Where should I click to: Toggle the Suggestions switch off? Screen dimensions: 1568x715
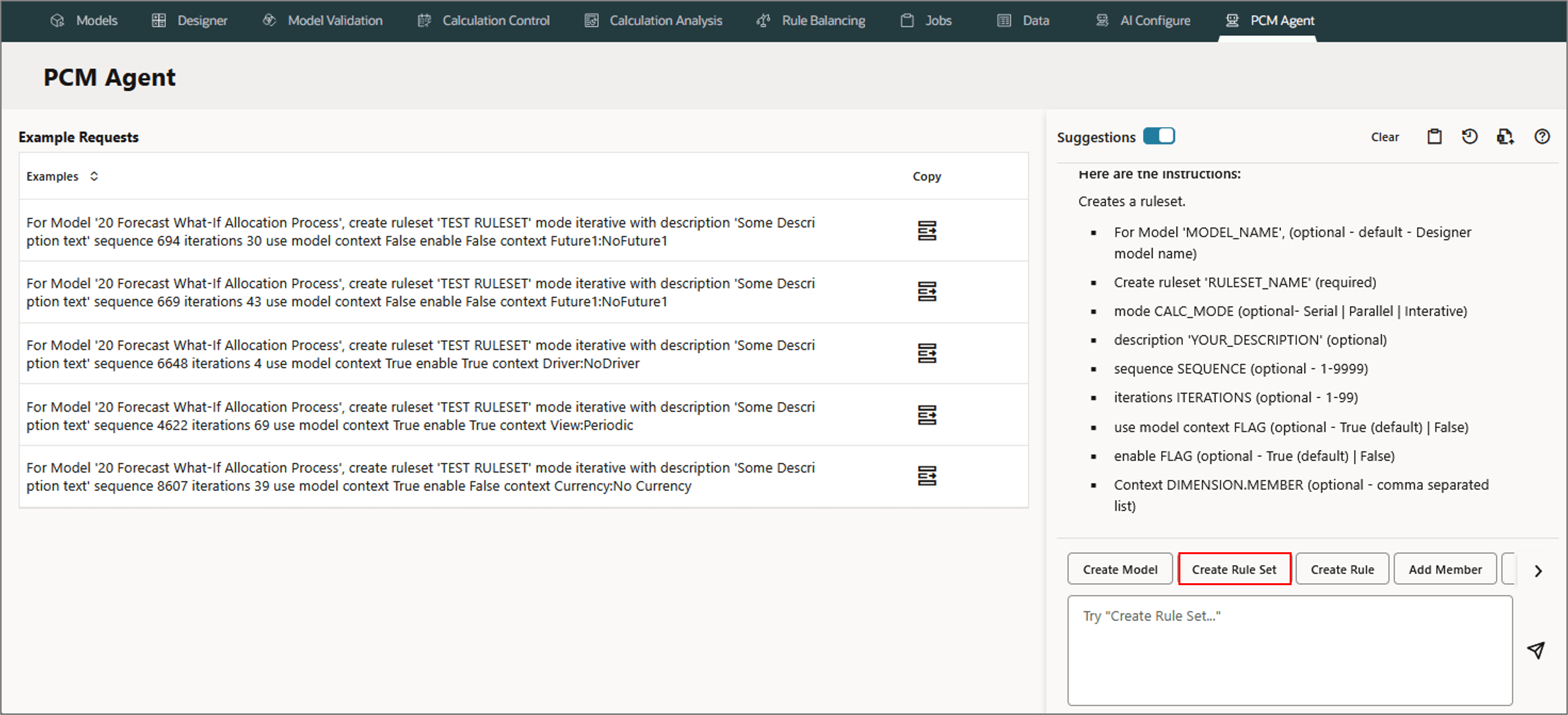pyautogui.click(x=1158, y=136)
